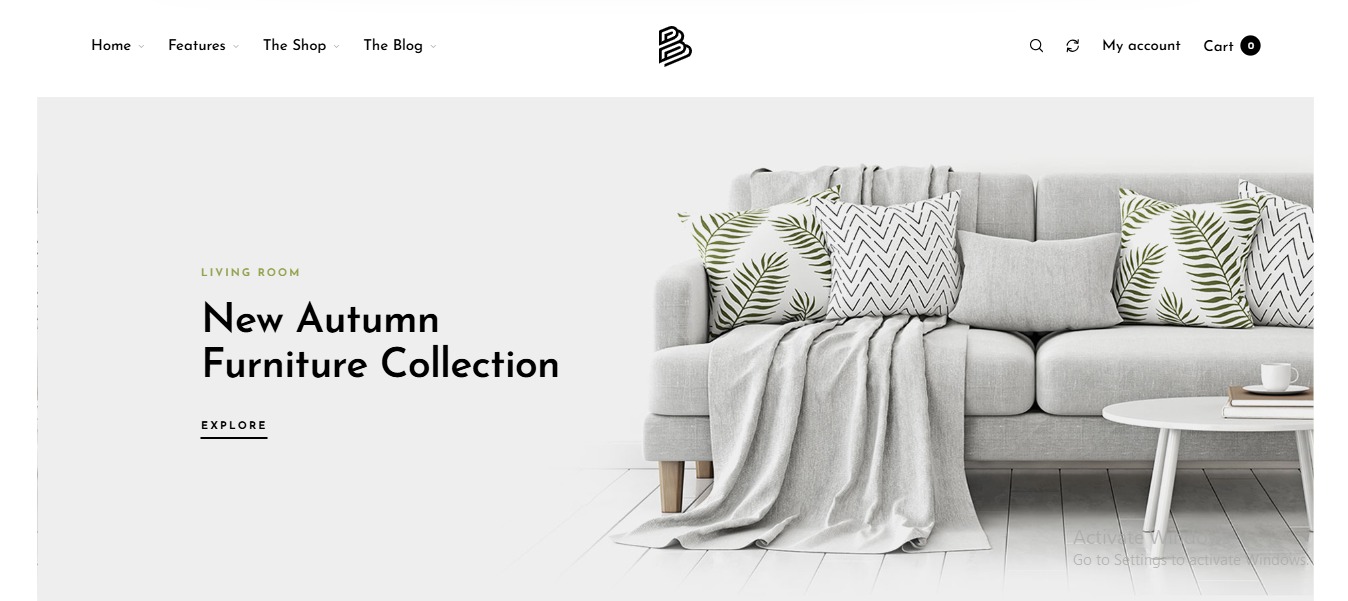Open the compare refresh-arrows icon

coord(1073,46)
